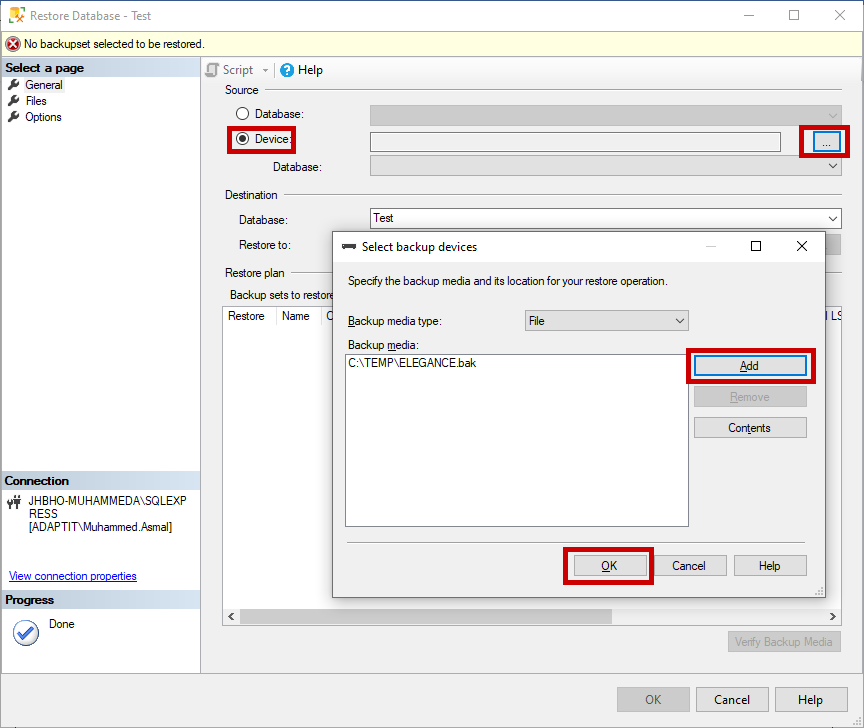Screen dimensions: 864x728
Task: Close the Restore Database window
Action: coord(840,15)
